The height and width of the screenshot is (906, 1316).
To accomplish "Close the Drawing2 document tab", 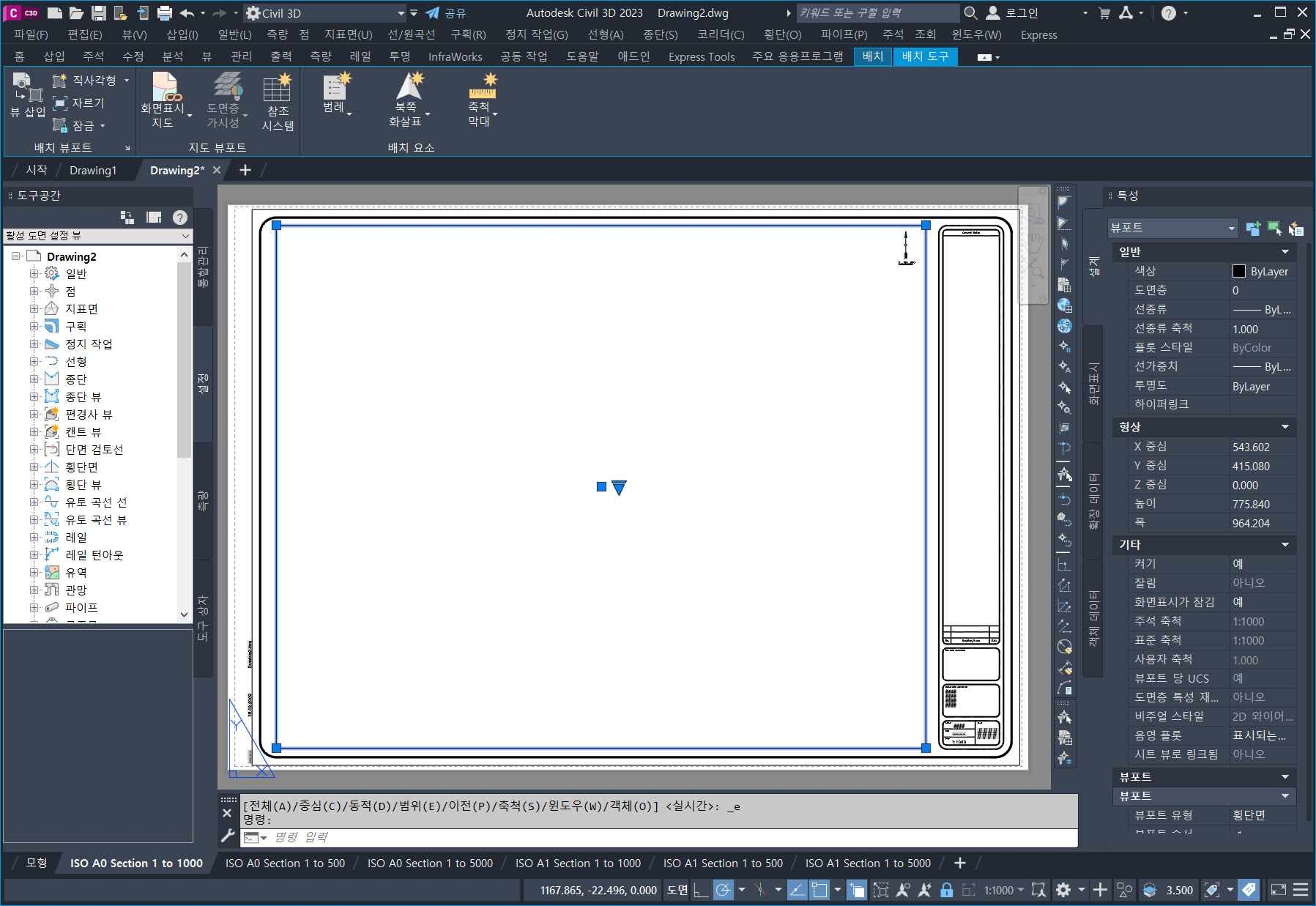I will point(216,170).
